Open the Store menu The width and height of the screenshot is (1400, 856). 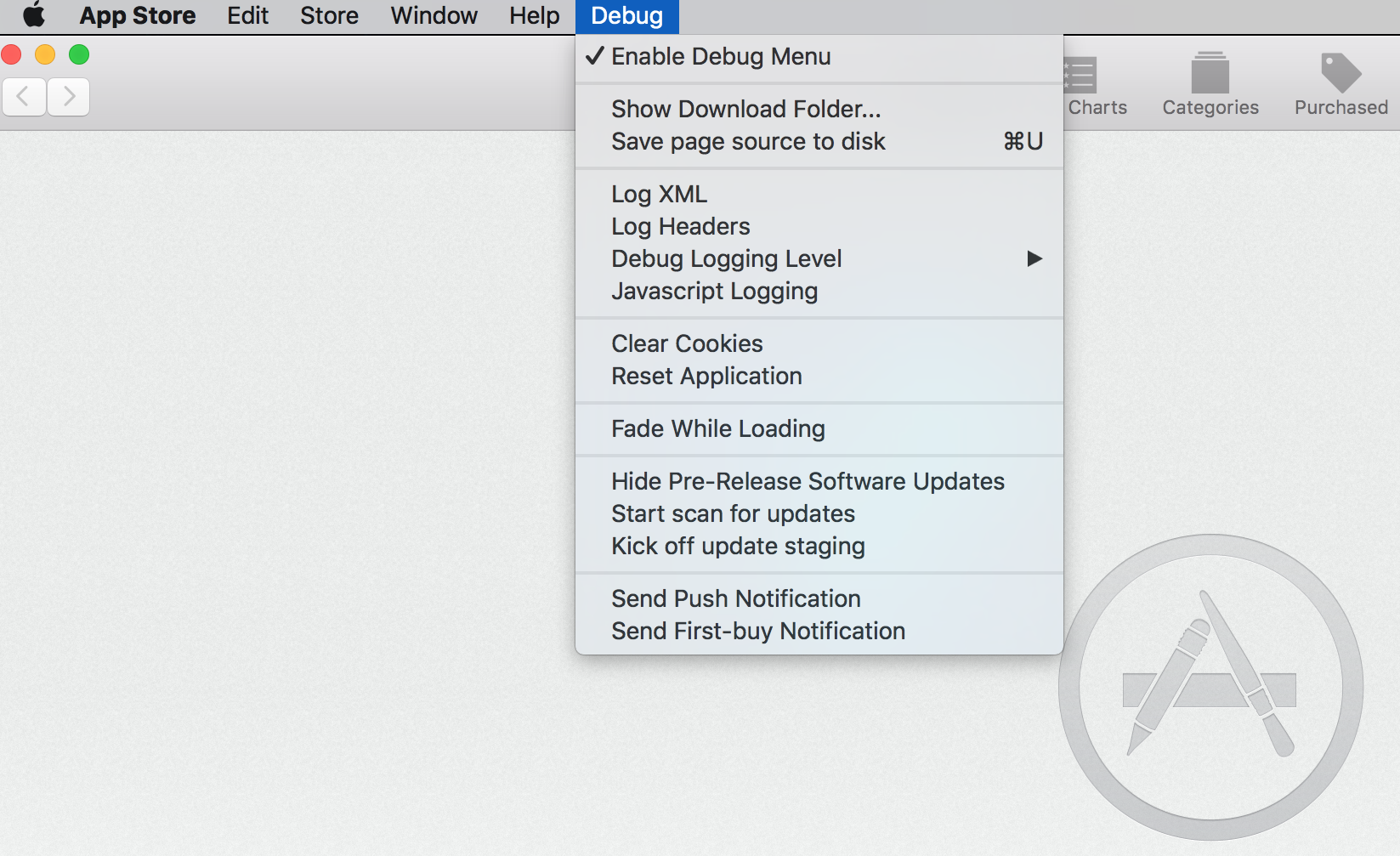[x=329, y=15]
